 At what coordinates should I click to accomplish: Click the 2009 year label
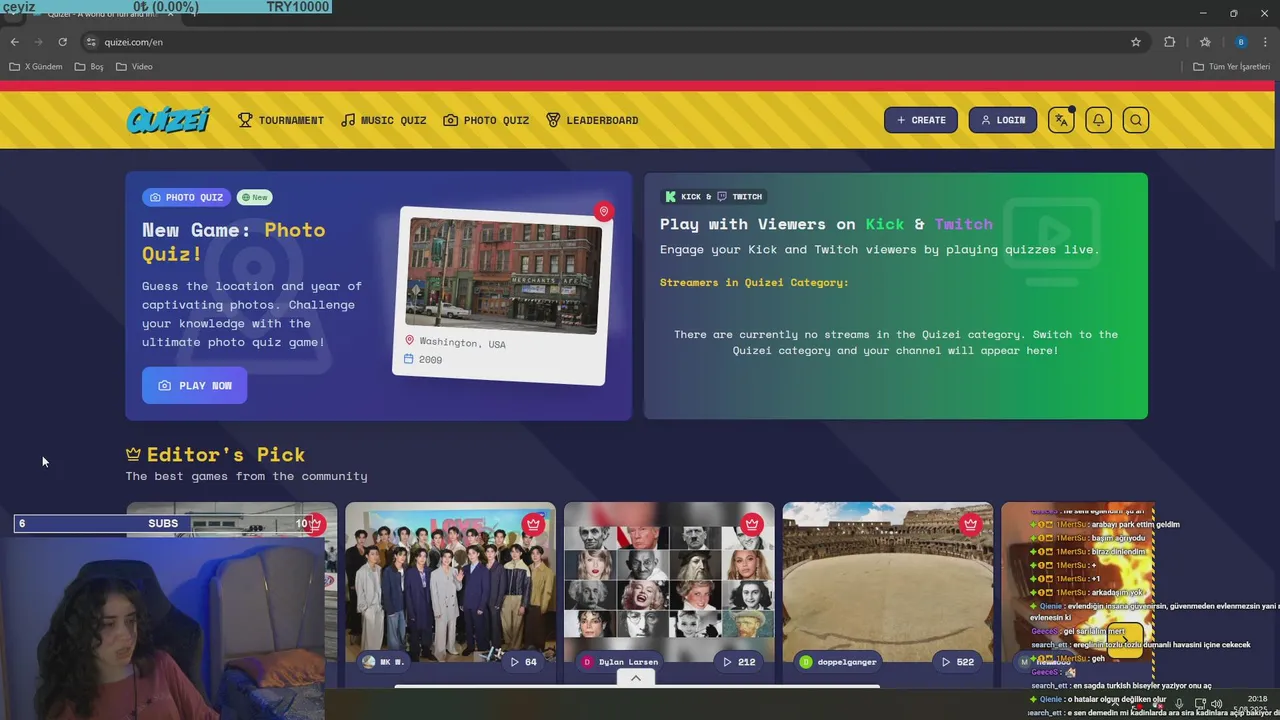click(430, 360)
